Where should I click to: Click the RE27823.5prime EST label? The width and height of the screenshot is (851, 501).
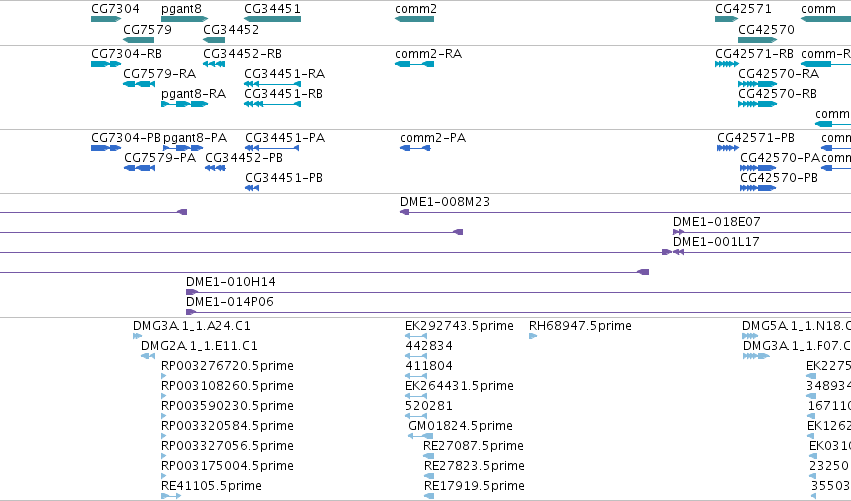click(474, 466)
